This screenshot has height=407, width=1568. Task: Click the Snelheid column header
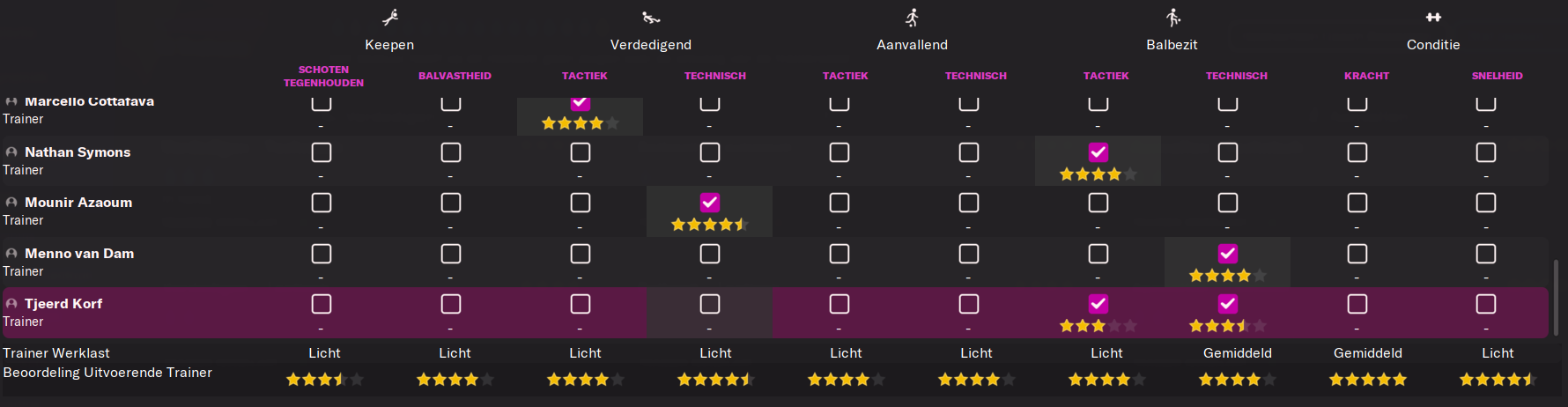tap(1497, 76)
